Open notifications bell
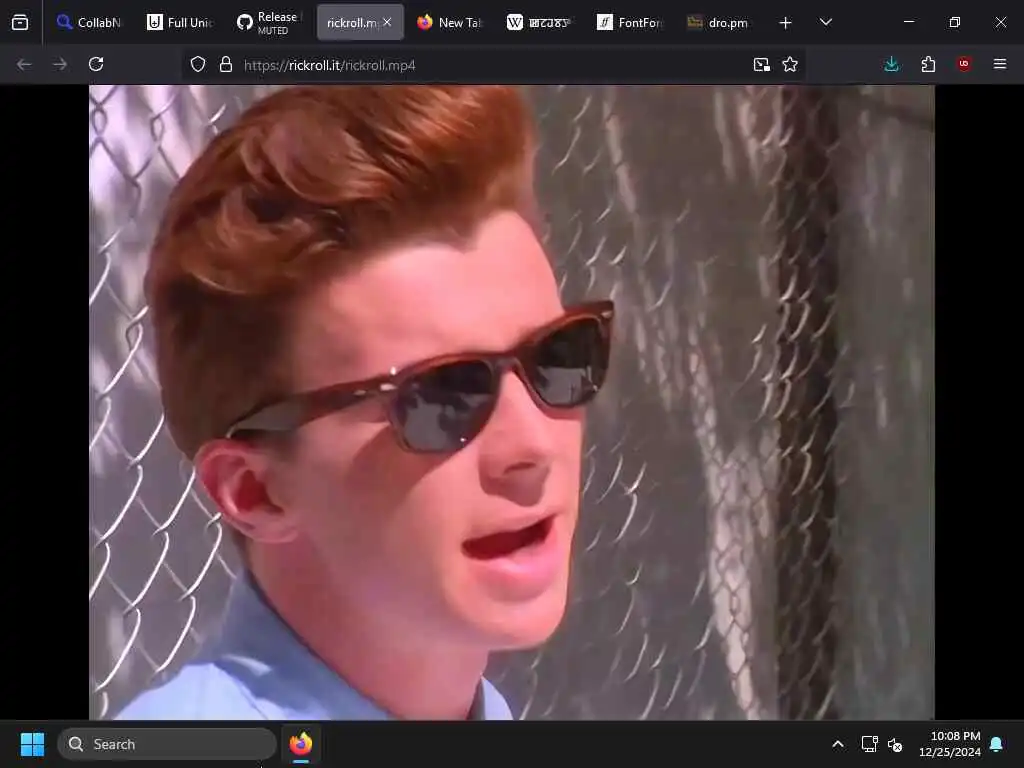This screenshot has height=768, width=1024. 997,744
